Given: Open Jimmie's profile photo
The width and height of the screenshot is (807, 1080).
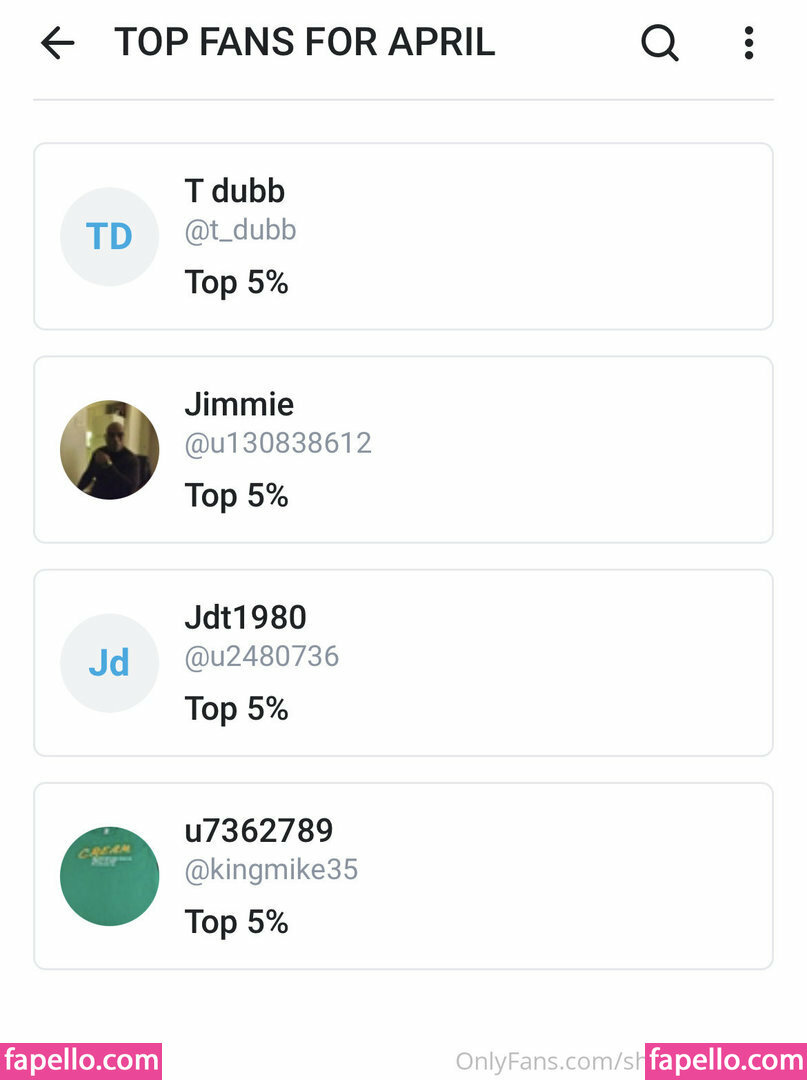Looking at the screenshot, I should tap(109, 449).
